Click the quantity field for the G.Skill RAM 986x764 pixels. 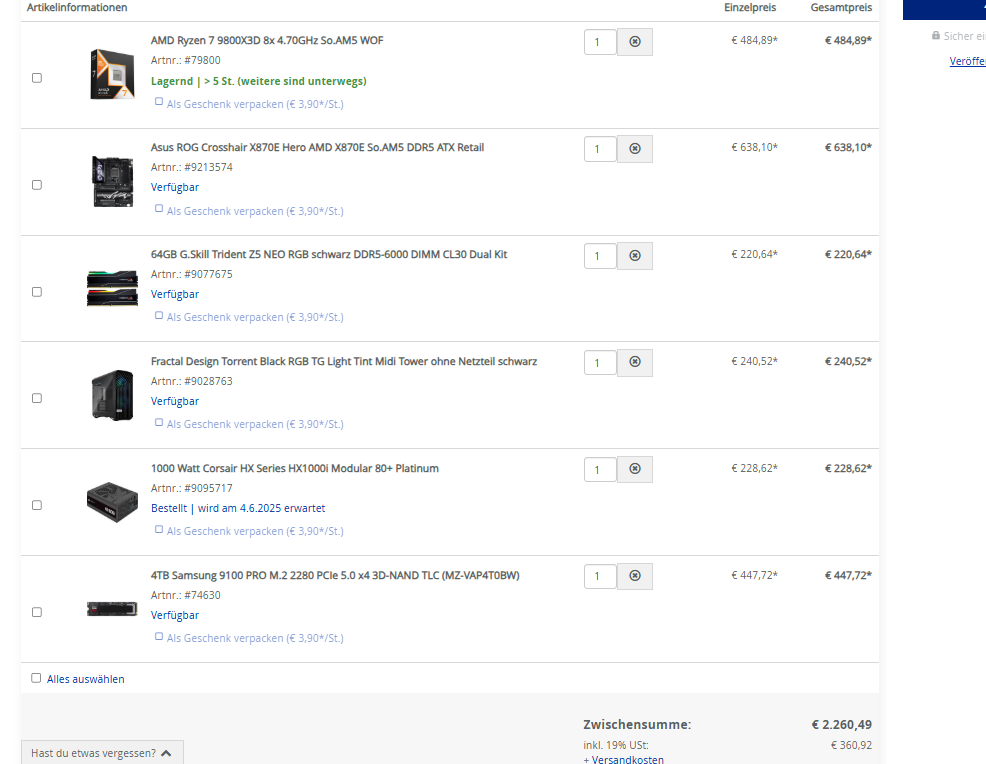[x=600, y=255]
